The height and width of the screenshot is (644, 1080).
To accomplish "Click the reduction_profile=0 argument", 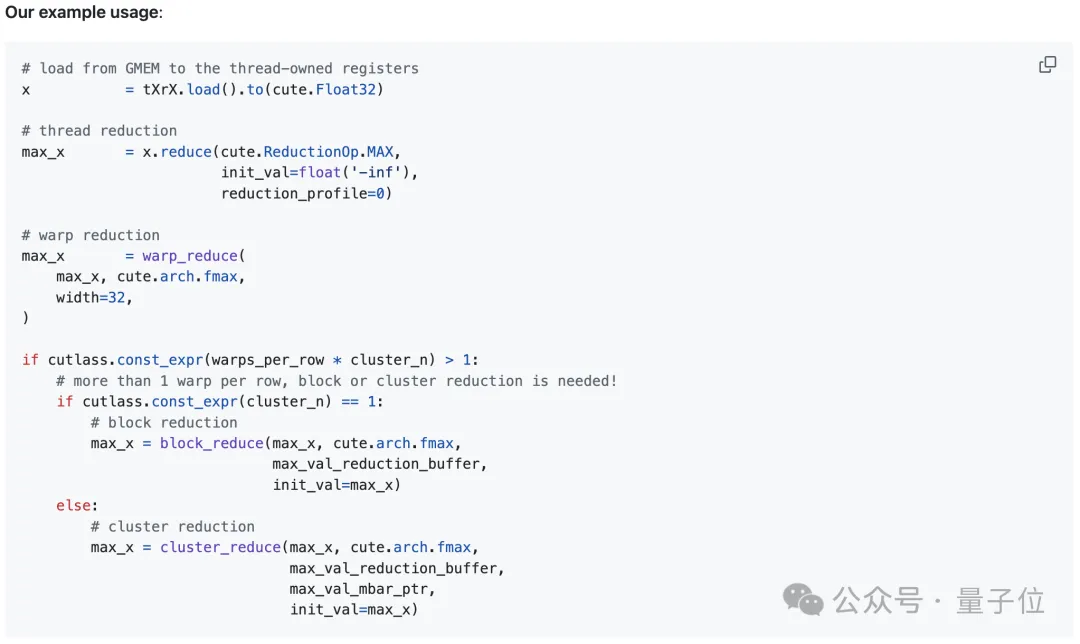I will tap(306, 193).
